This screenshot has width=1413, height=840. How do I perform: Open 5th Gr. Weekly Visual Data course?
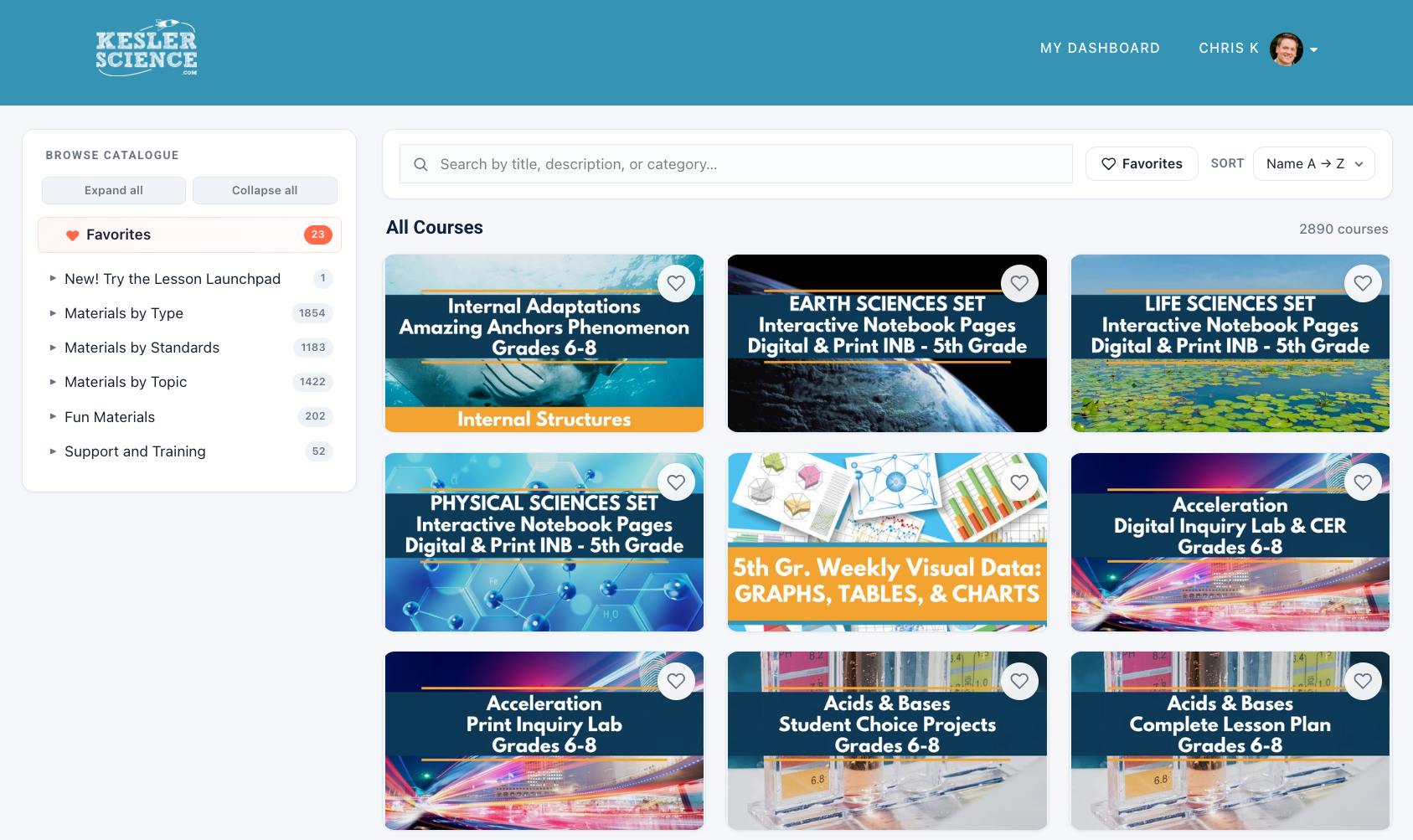pos(887,542)
